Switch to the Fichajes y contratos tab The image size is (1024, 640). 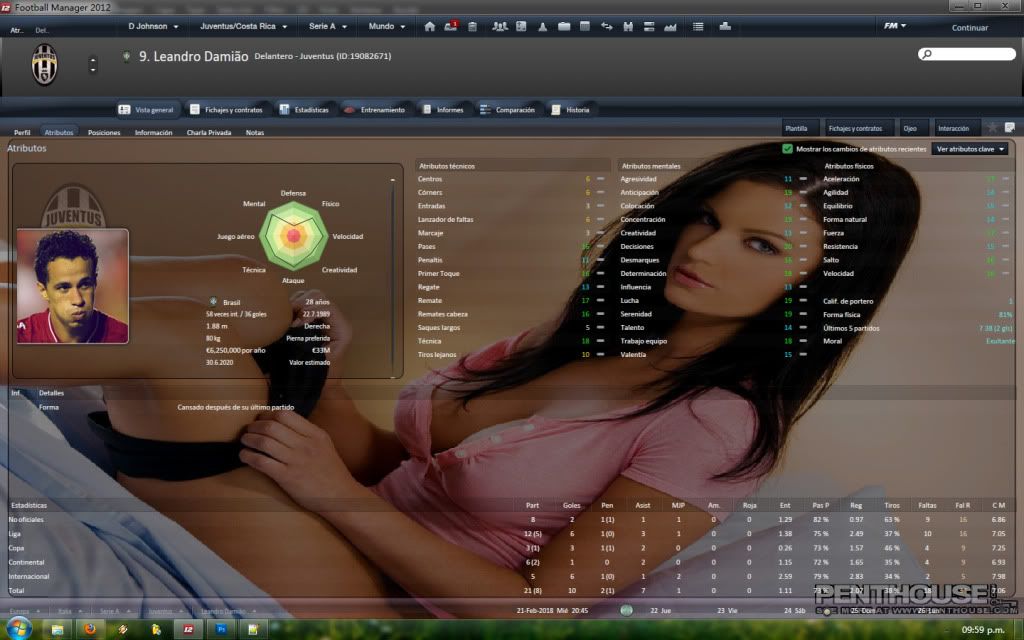pos(226,110)
